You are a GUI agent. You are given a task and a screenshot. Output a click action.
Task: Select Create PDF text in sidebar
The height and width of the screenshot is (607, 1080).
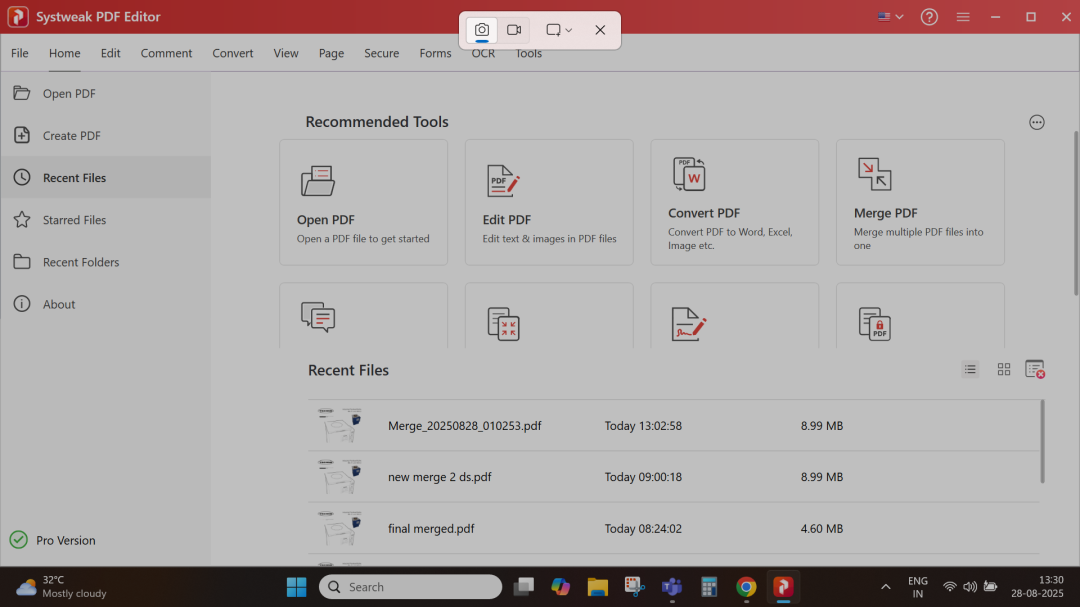point(72,136)
